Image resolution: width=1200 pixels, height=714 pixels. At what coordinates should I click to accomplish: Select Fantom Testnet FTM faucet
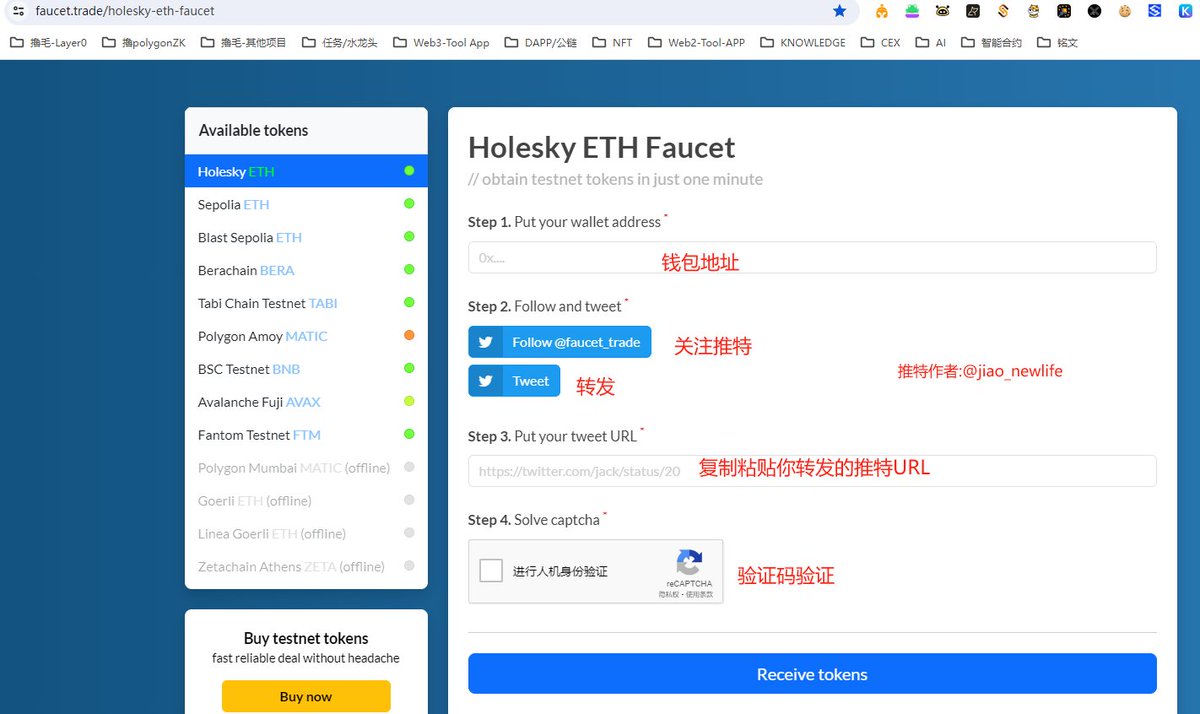(x=306, y=435)
